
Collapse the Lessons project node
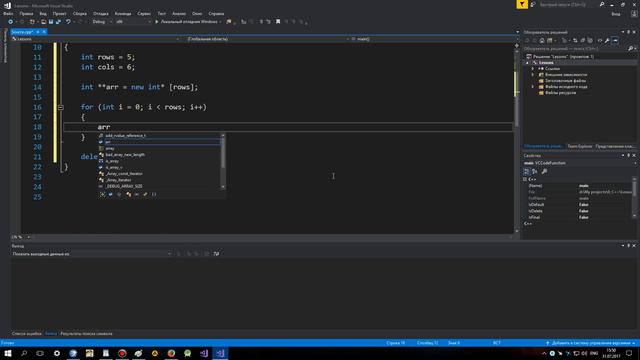tap(527, 63)
